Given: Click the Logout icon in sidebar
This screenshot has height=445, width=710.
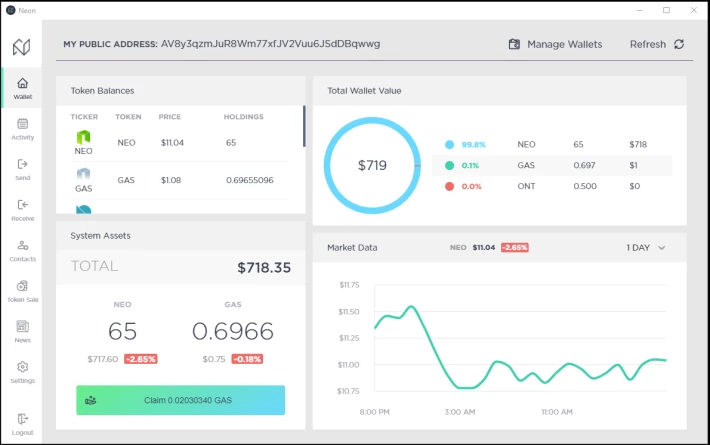Looking at the screenshot, I should pyautogui.click(x=22, y=419).
